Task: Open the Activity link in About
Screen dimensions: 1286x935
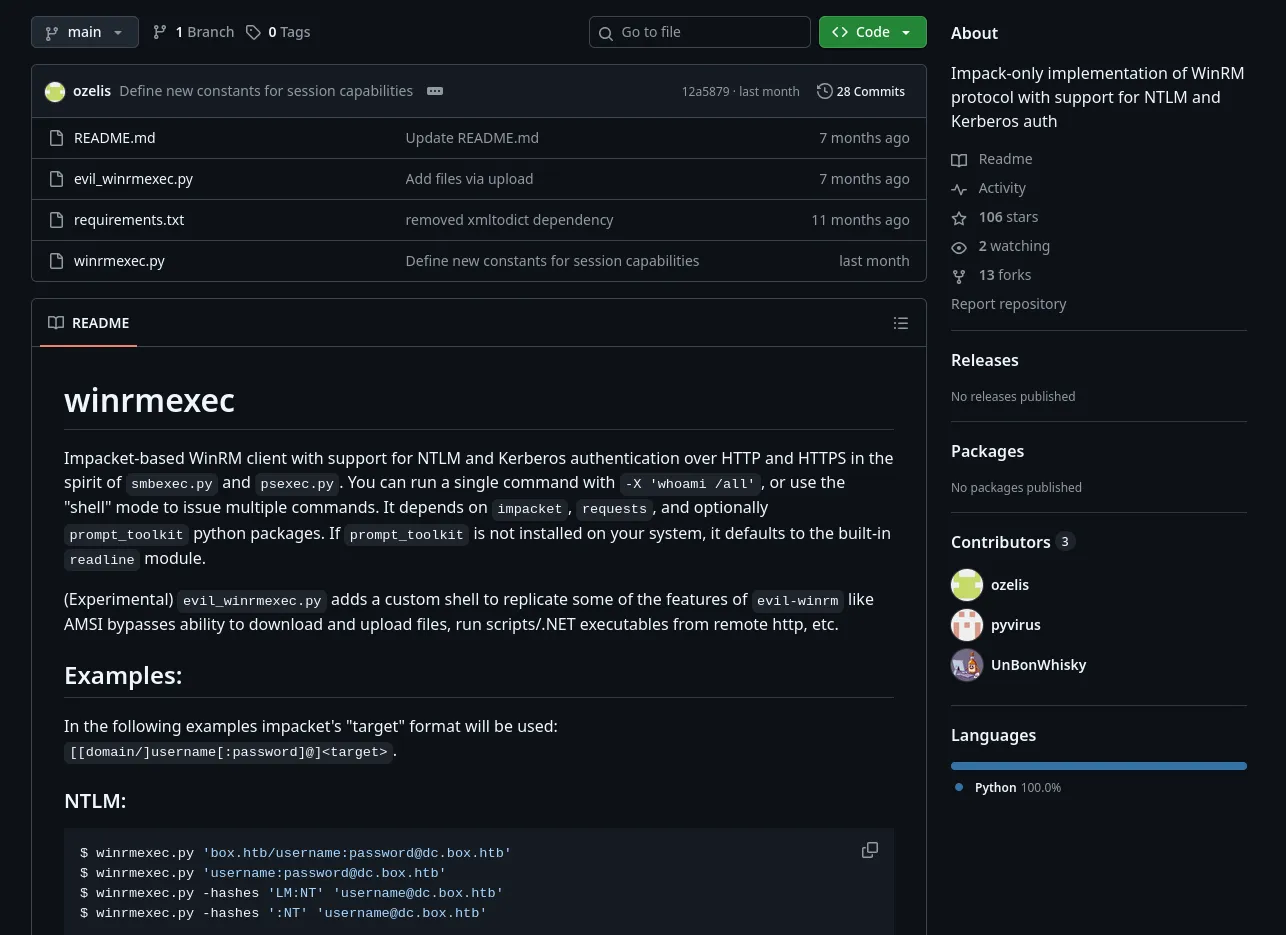Action: pyautogui.click(x=1002, y=188)
